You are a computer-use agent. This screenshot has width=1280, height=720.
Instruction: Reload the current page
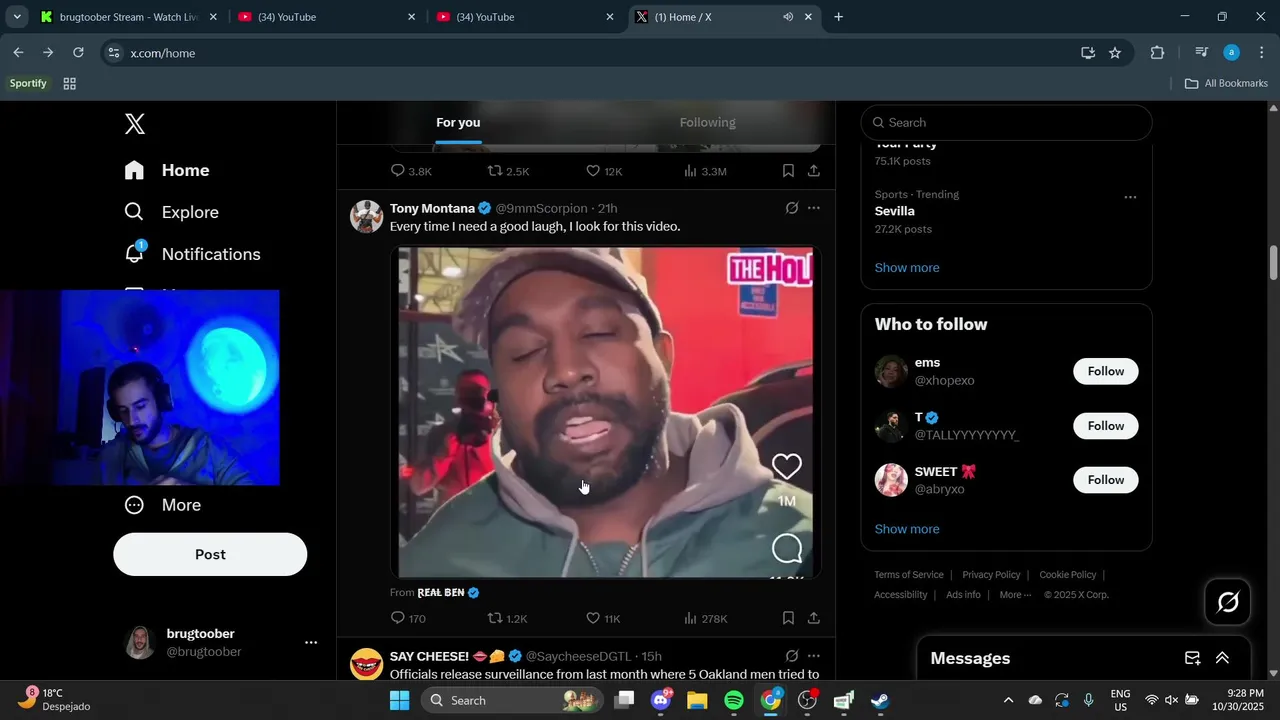click(x=78, y=52)
